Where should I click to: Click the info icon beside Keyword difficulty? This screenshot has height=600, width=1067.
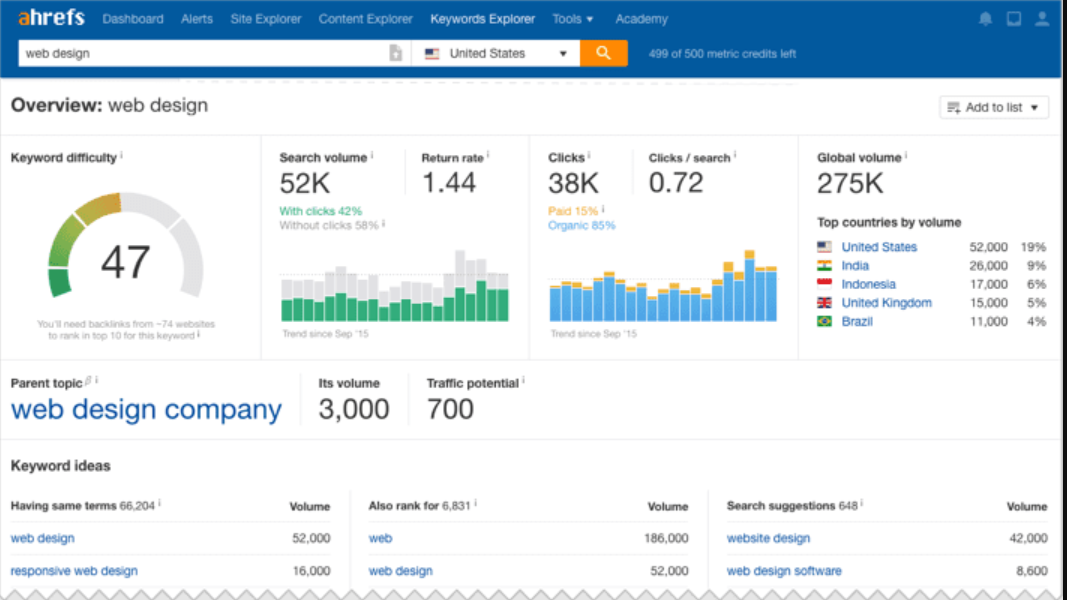pos(122,156)
